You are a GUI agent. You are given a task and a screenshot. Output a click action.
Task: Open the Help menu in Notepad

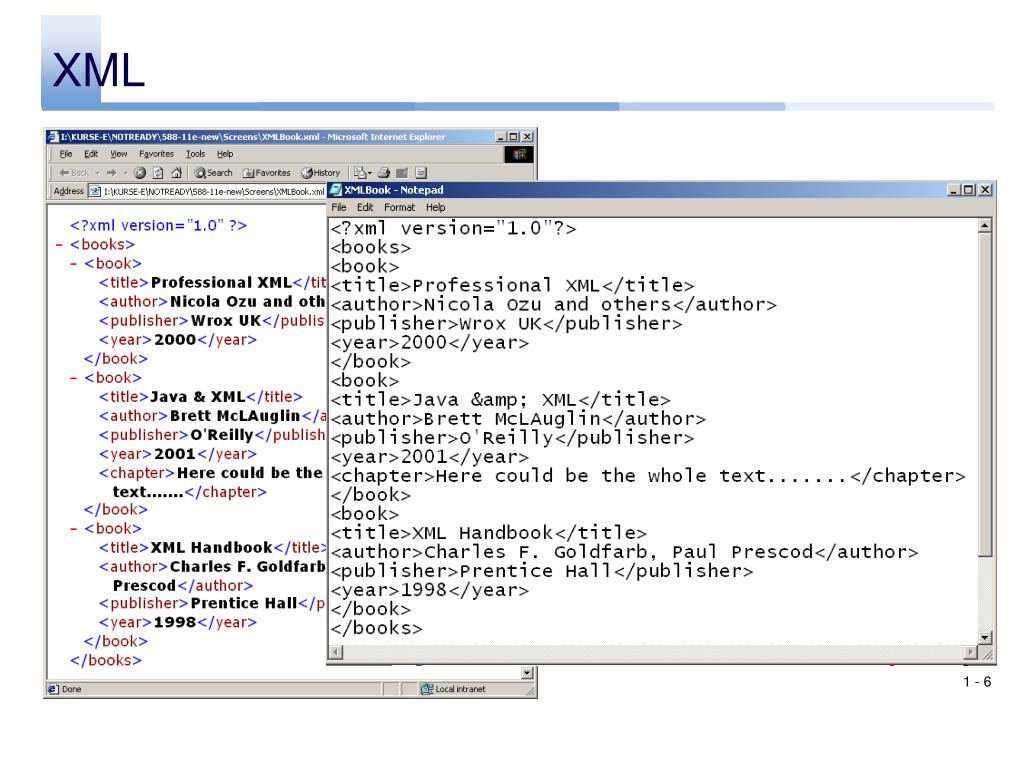(x=436, y=208)
